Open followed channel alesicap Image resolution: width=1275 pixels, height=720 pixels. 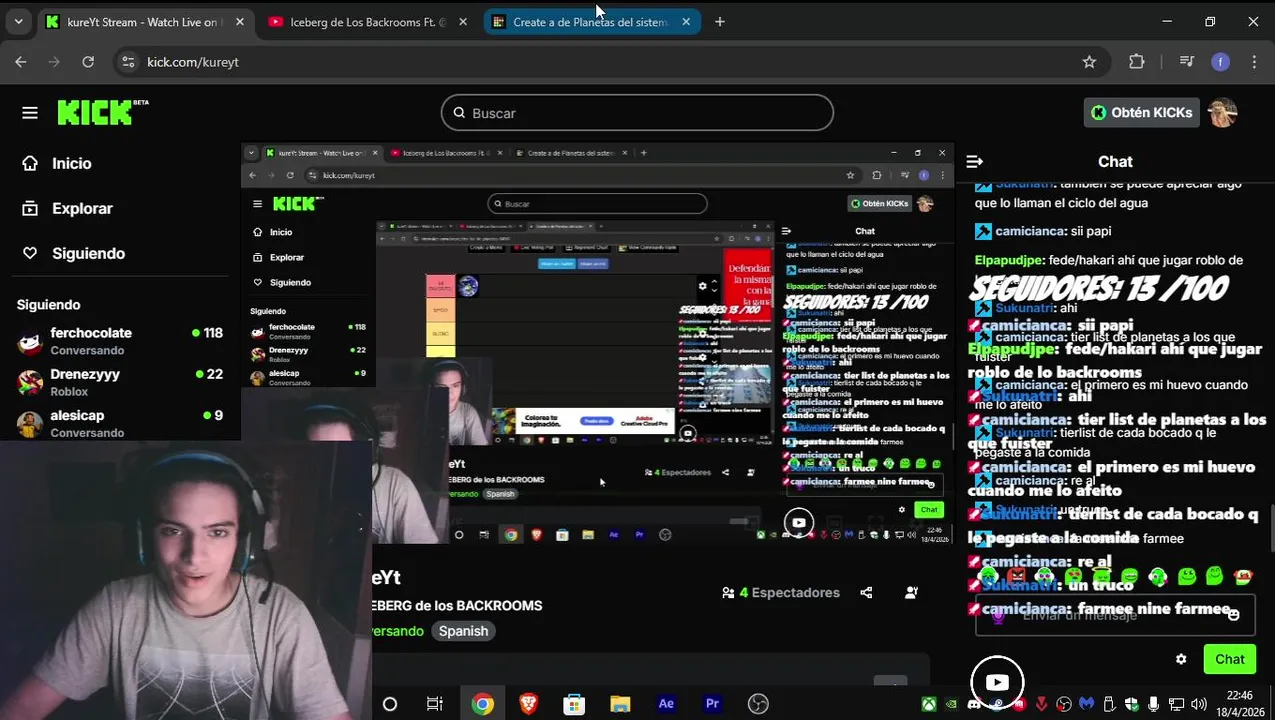click(x=120, y=423)
